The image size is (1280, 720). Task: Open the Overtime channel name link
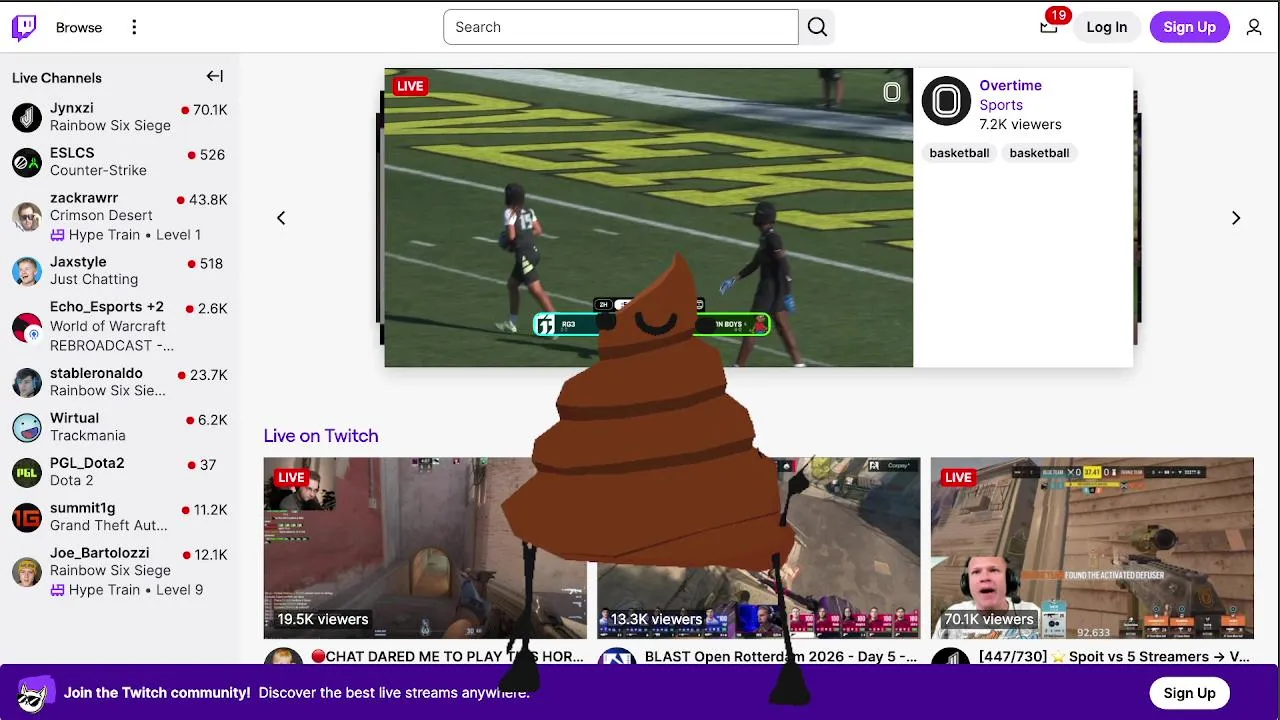tap(1010, 85)
